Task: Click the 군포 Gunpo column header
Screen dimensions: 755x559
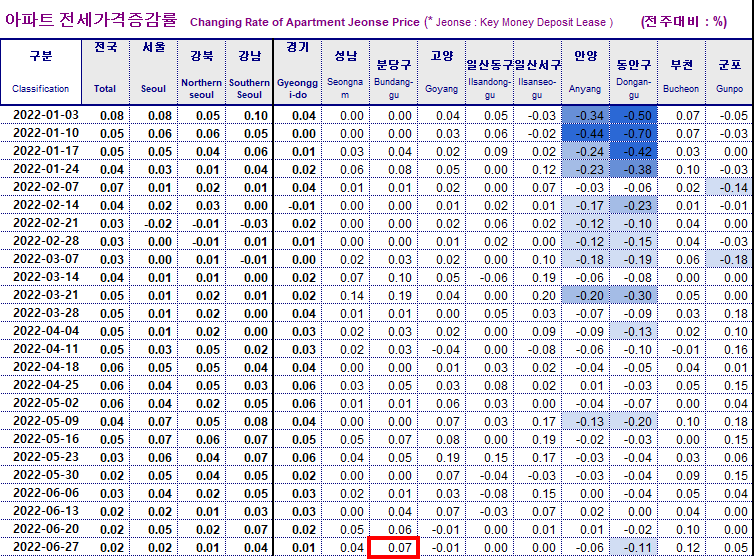Action: coord(729,72)
